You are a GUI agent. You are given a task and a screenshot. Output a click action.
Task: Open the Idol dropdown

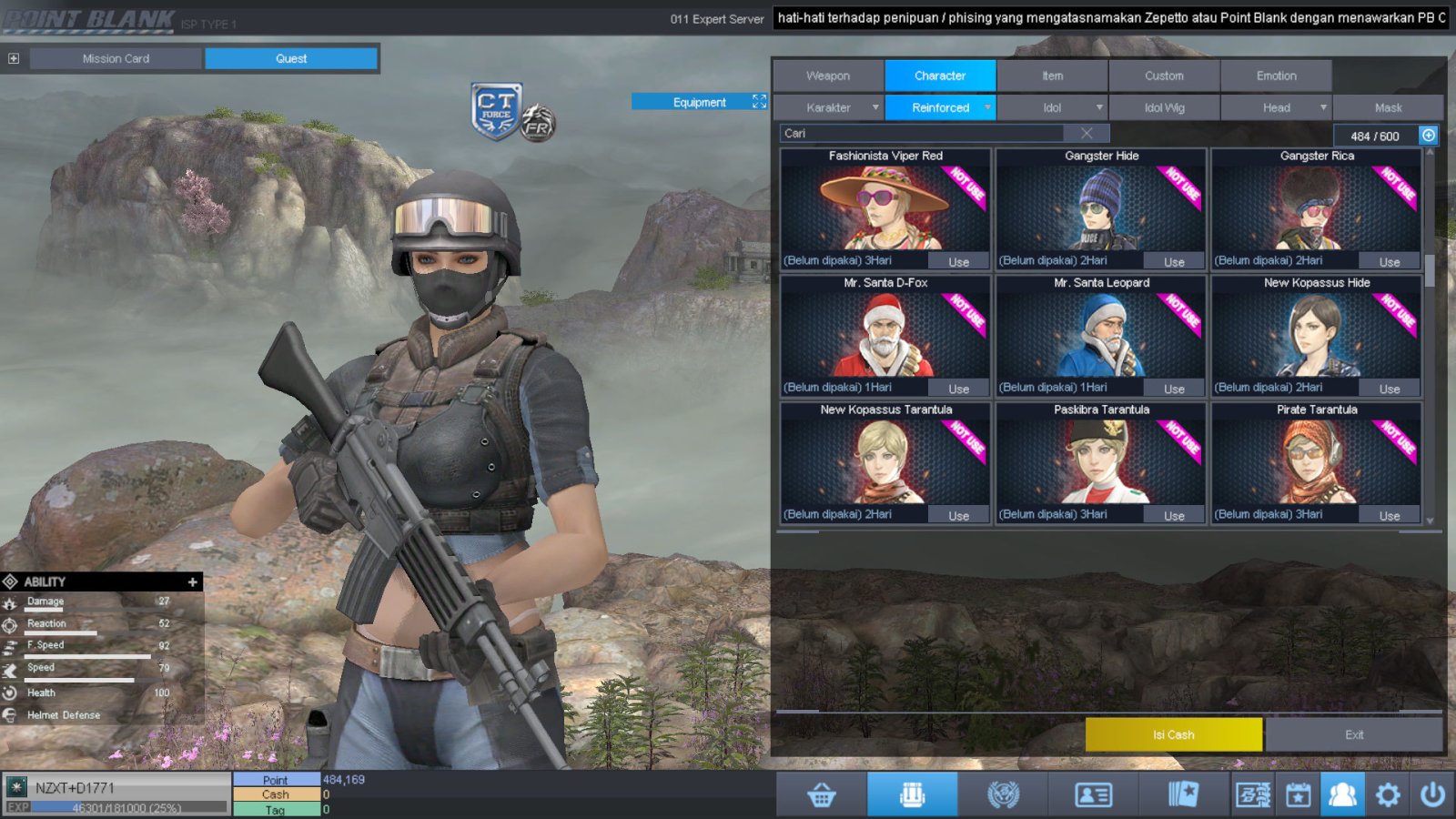[1053, 107]
